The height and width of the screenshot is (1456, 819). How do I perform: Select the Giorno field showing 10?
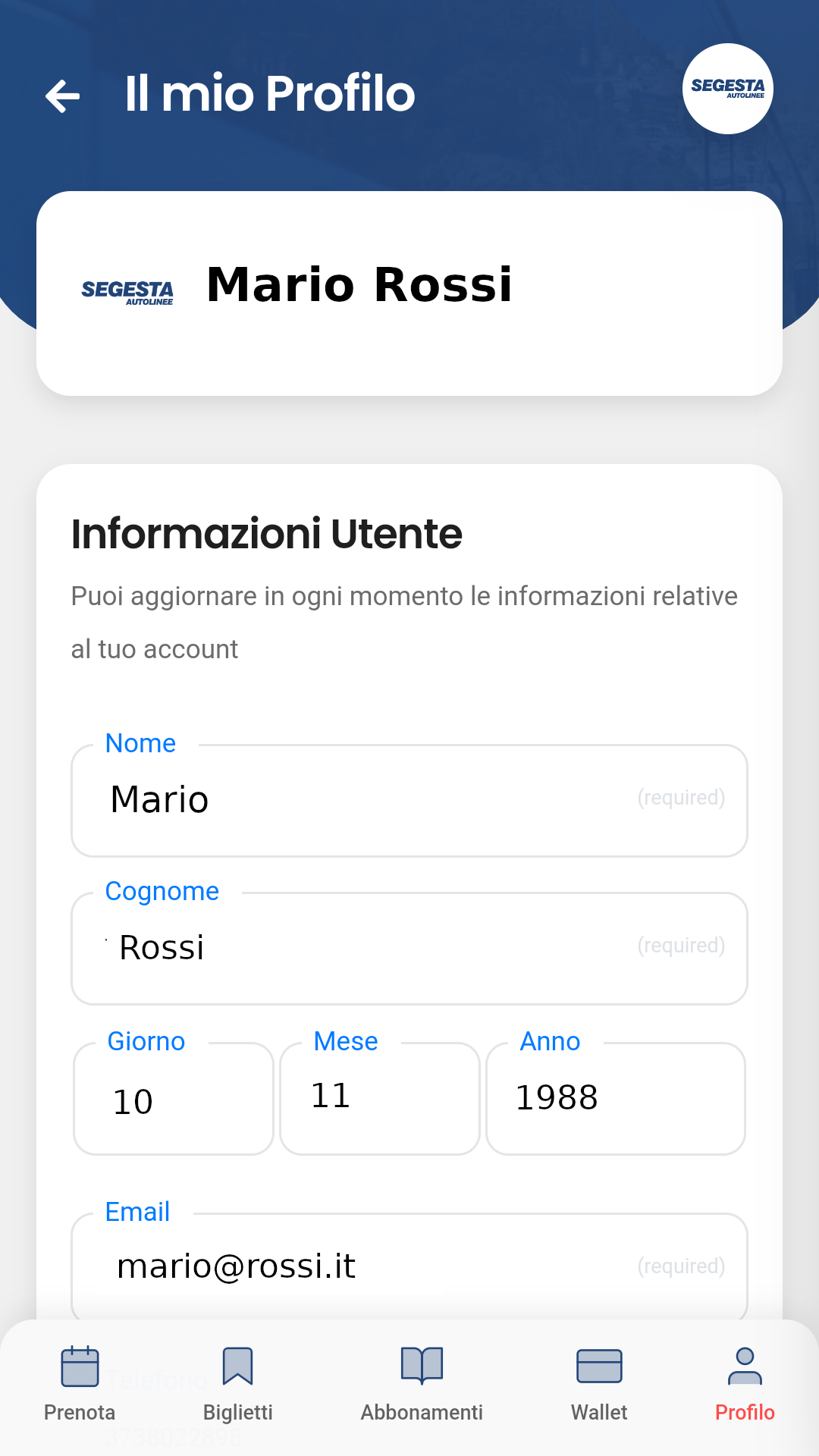click(x=173, y=1100)
